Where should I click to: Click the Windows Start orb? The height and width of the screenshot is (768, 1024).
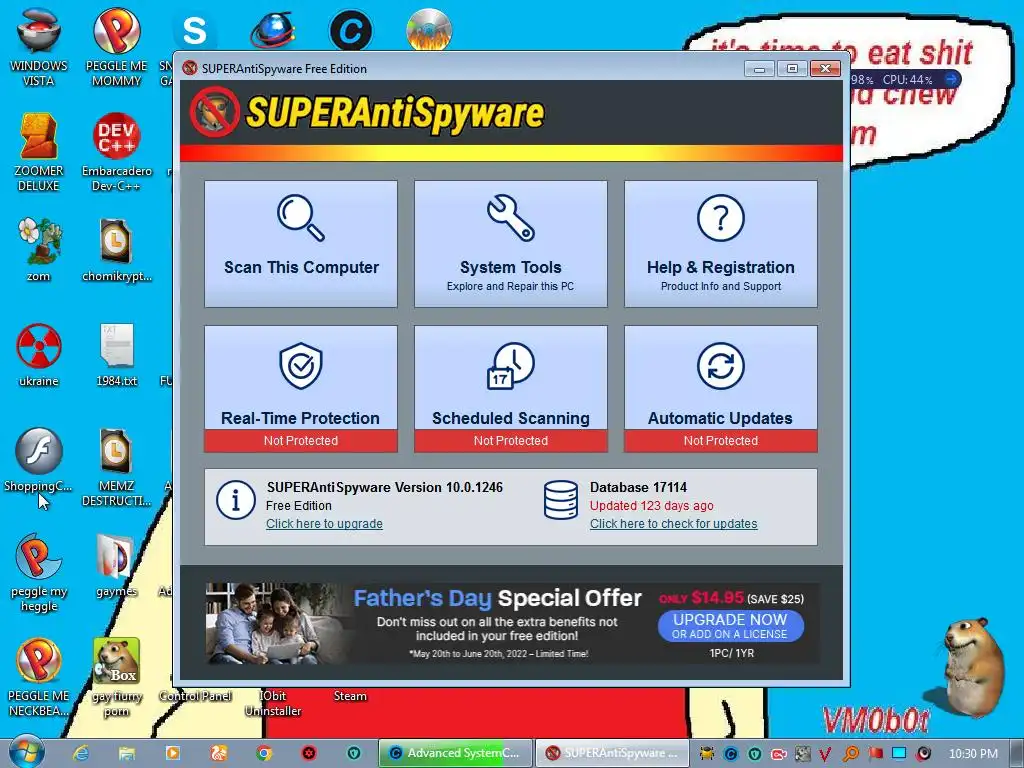[26, 752]
